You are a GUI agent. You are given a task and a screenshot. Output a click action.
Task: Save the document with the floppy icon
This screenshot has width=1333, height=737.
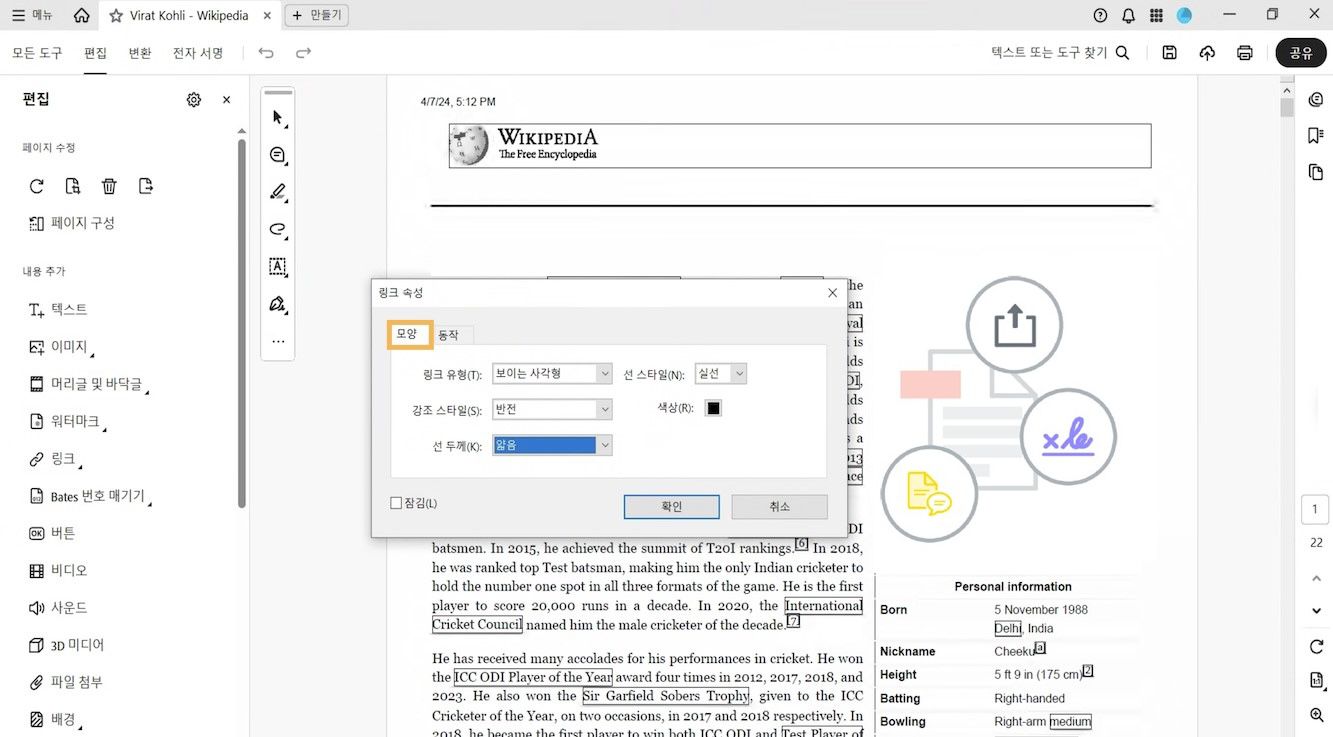point(1169,53)
